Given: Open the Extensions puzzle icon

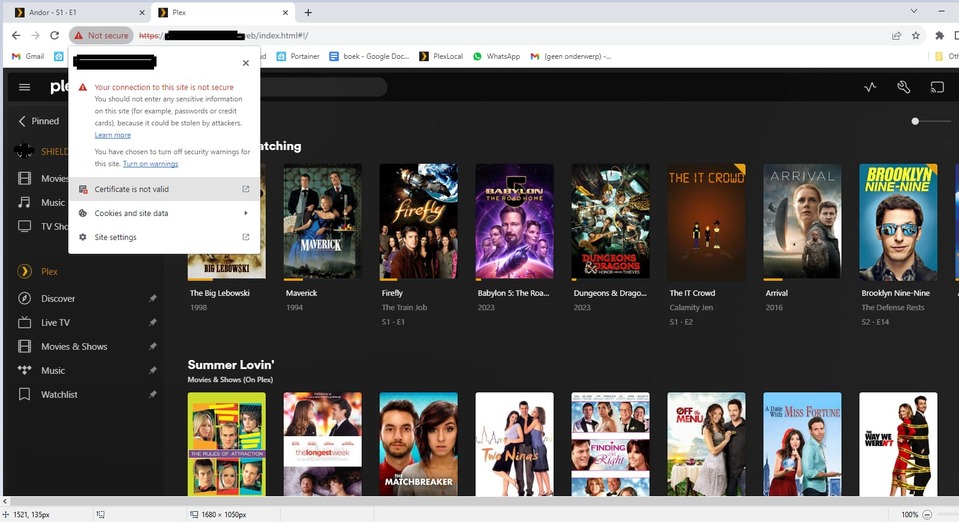Looking at the screenshot, I should point(939,35).
